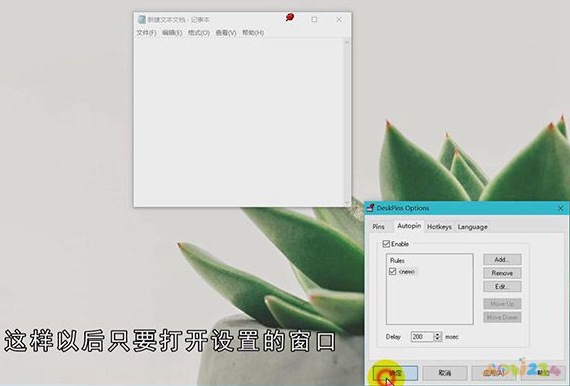Click the 取消 cancel button
Image resolution: width=570 pixels, height=386 pixels.
coord(445,373)
